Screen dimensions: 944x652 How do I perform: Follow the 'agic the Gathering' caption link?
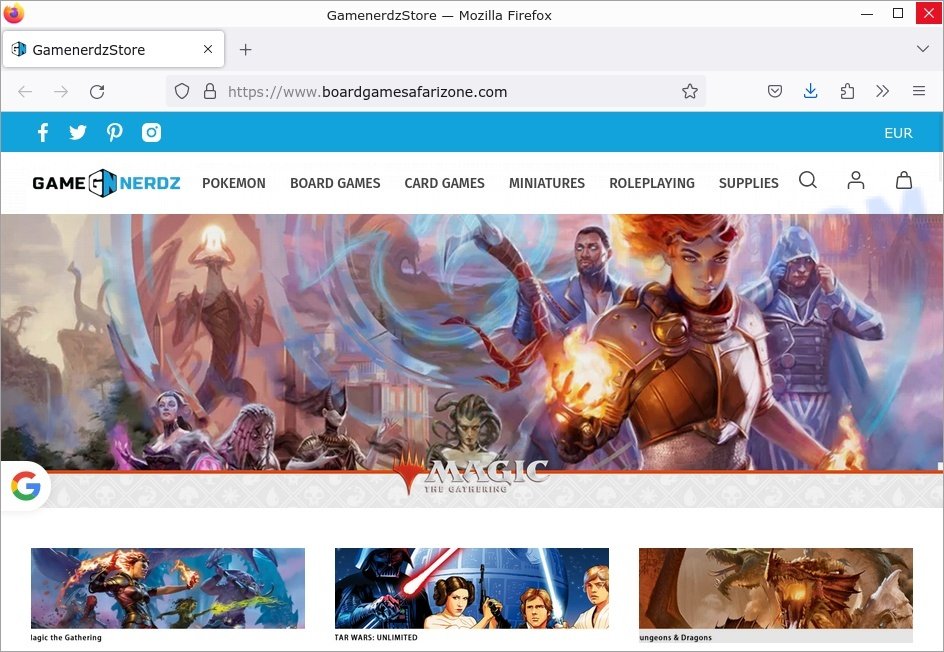pos(66,638)
